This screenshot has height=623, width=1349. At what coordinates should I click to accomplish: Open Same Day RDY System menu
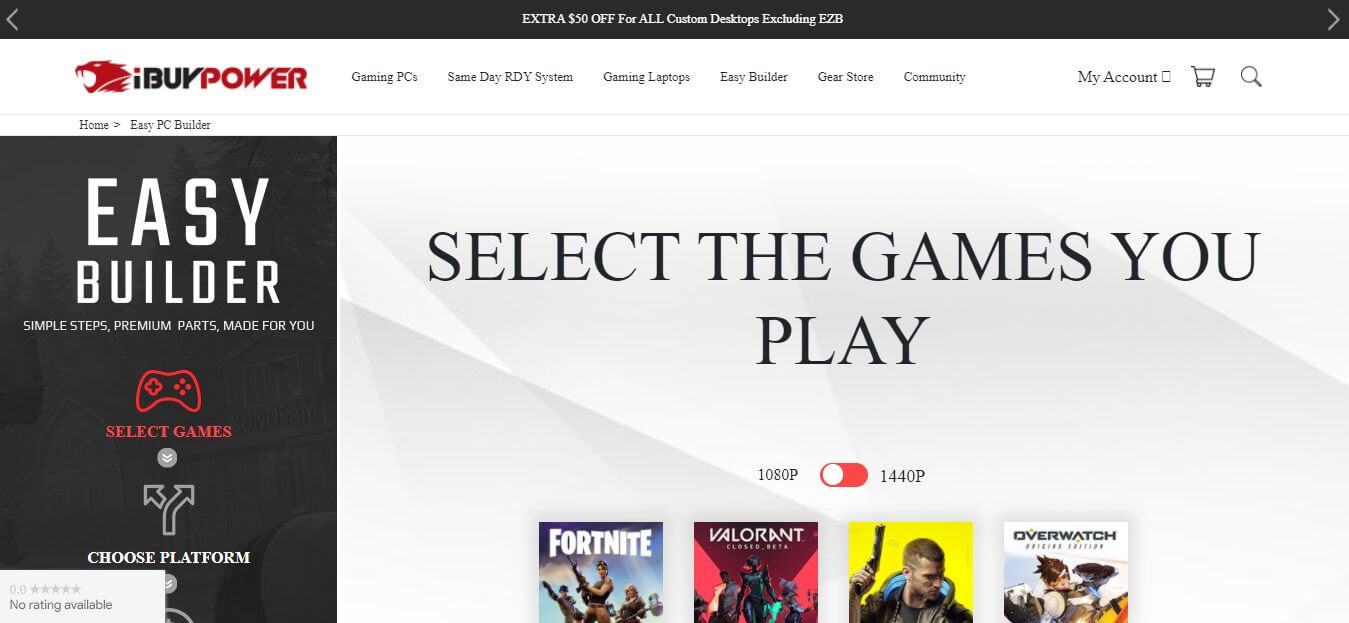point(510,77)
